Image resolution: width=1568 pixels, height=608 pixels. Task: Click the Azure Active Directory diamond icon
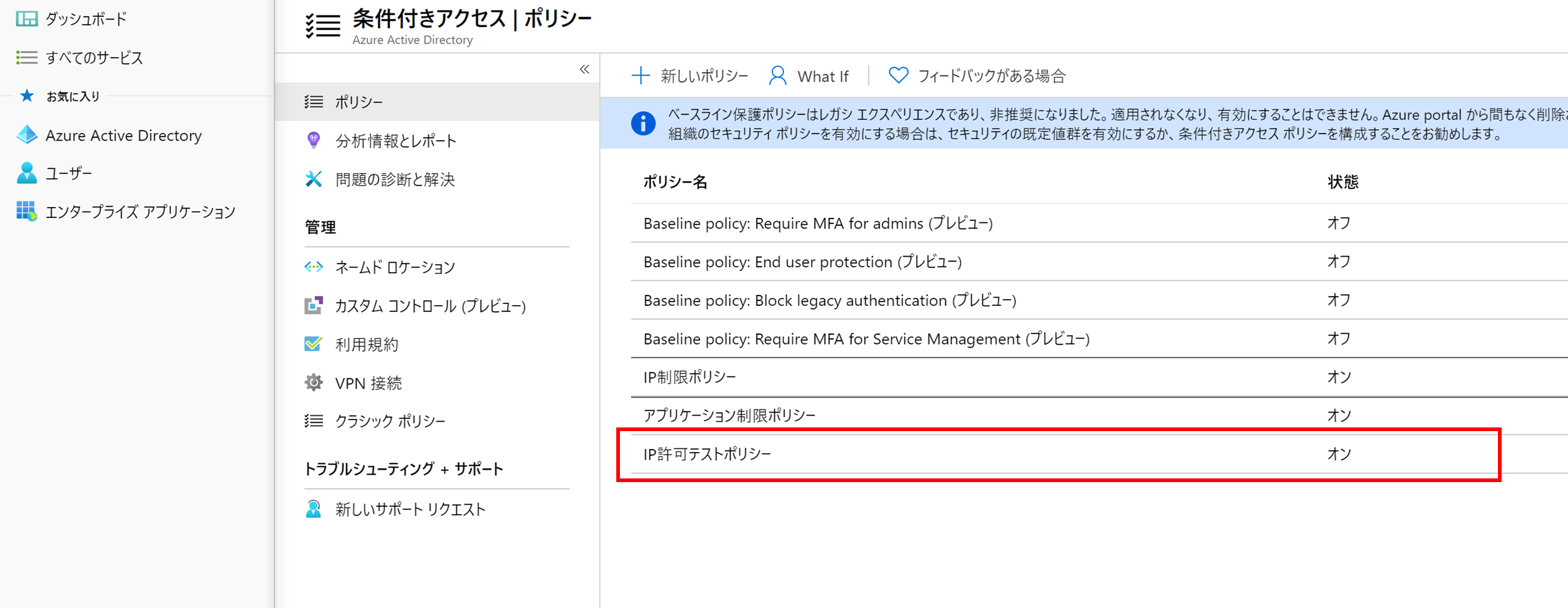click(x=26, y=135)
